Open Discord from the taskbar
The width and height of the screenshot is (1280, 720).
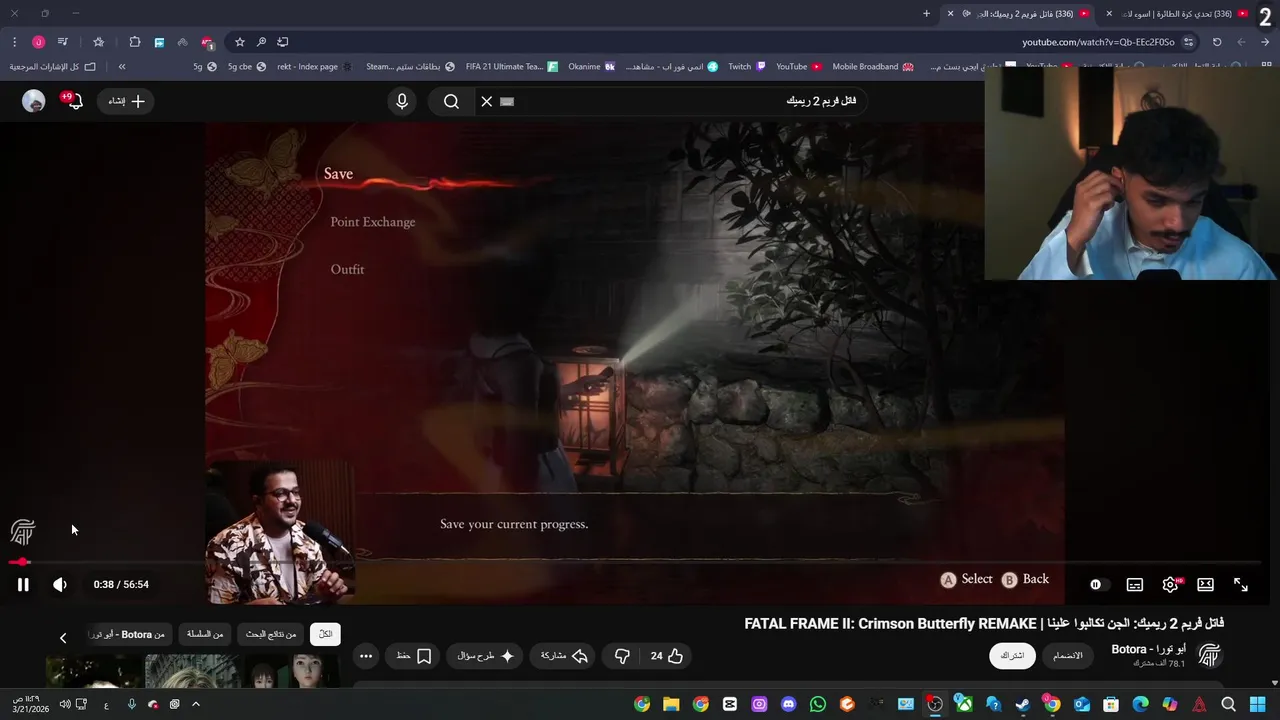788,705
